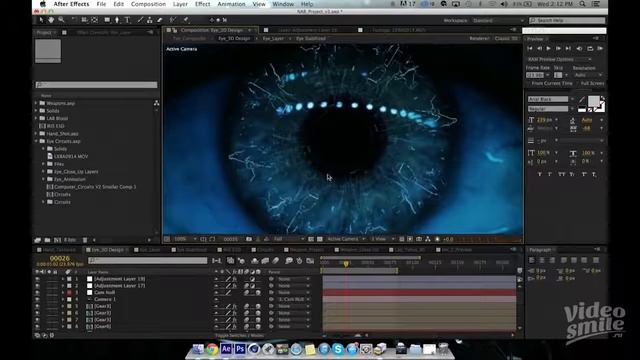Click the Search Help input field

pyautogui.click(x=567, y=20)
